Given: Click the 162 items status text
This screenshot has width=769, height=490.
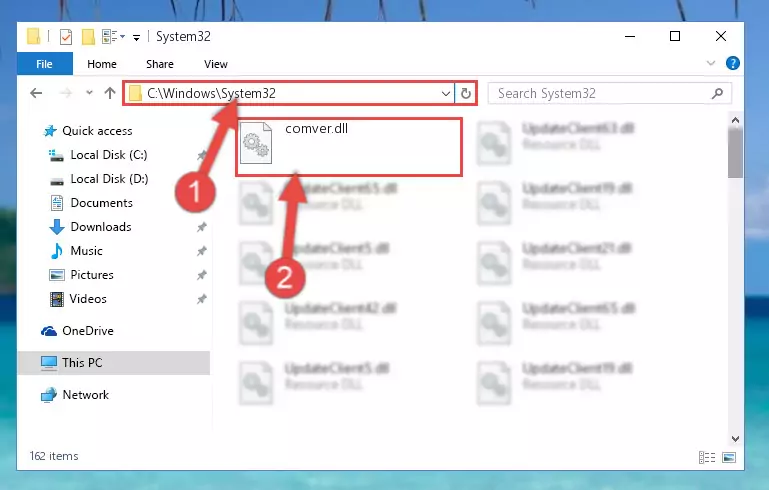Looking at the screenshot, I should pyautogui.click(x=54, y=456).
